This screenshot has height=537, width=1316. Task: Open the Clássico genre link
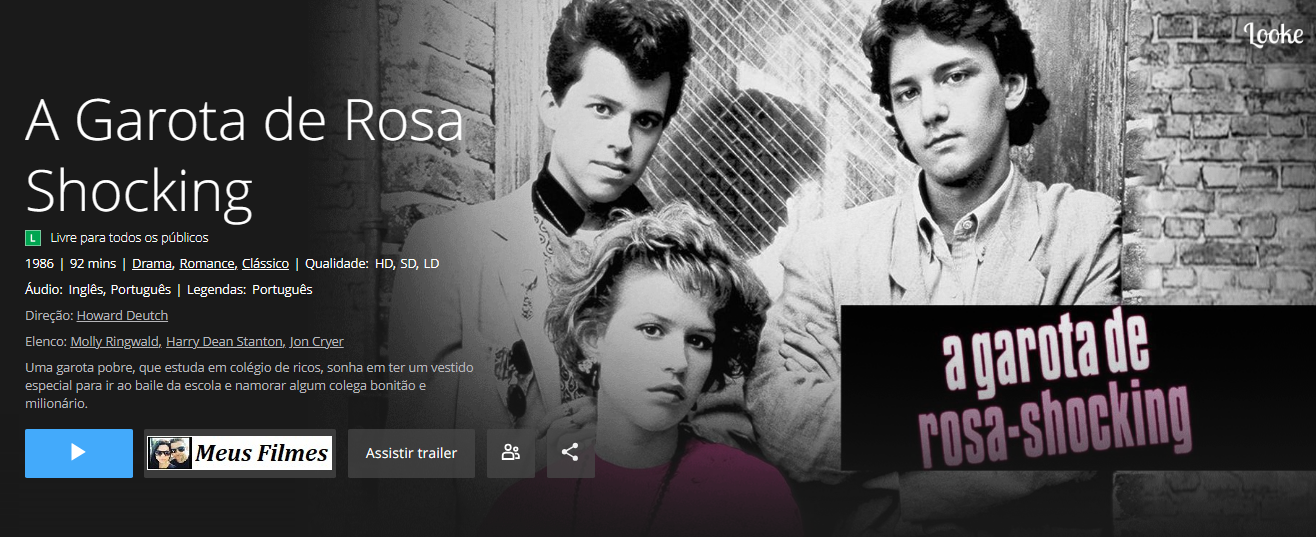pos(265,263)
